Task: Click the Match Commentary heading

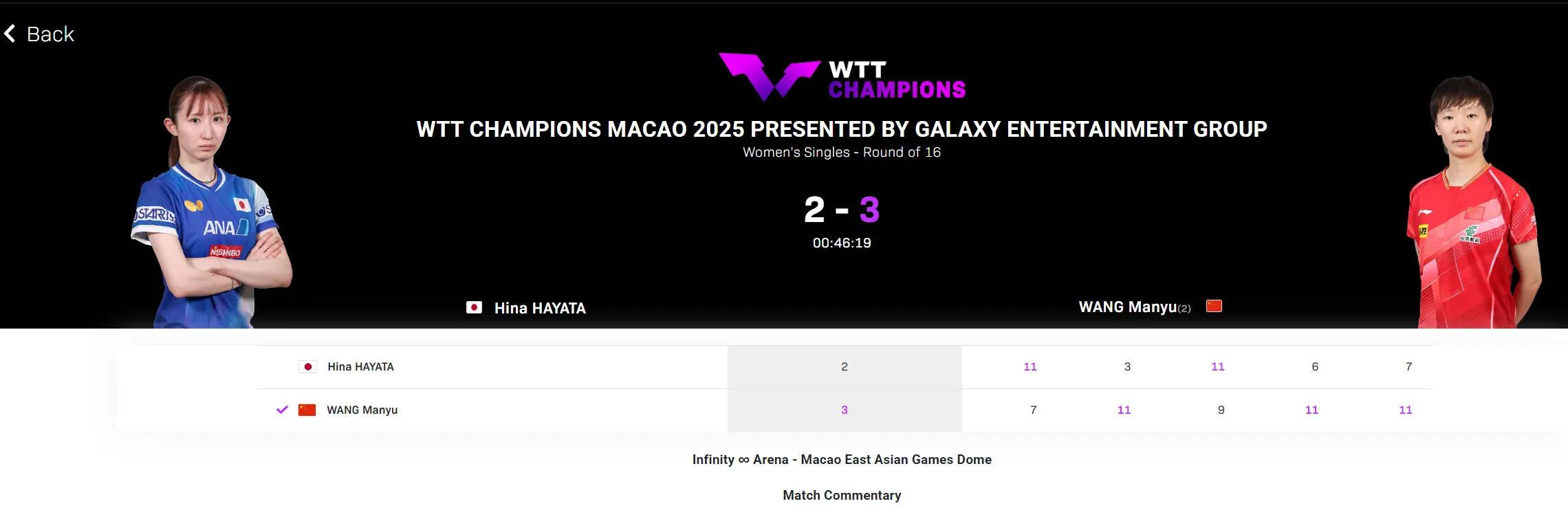Action: pyautogui.click(x=842, y=496)
